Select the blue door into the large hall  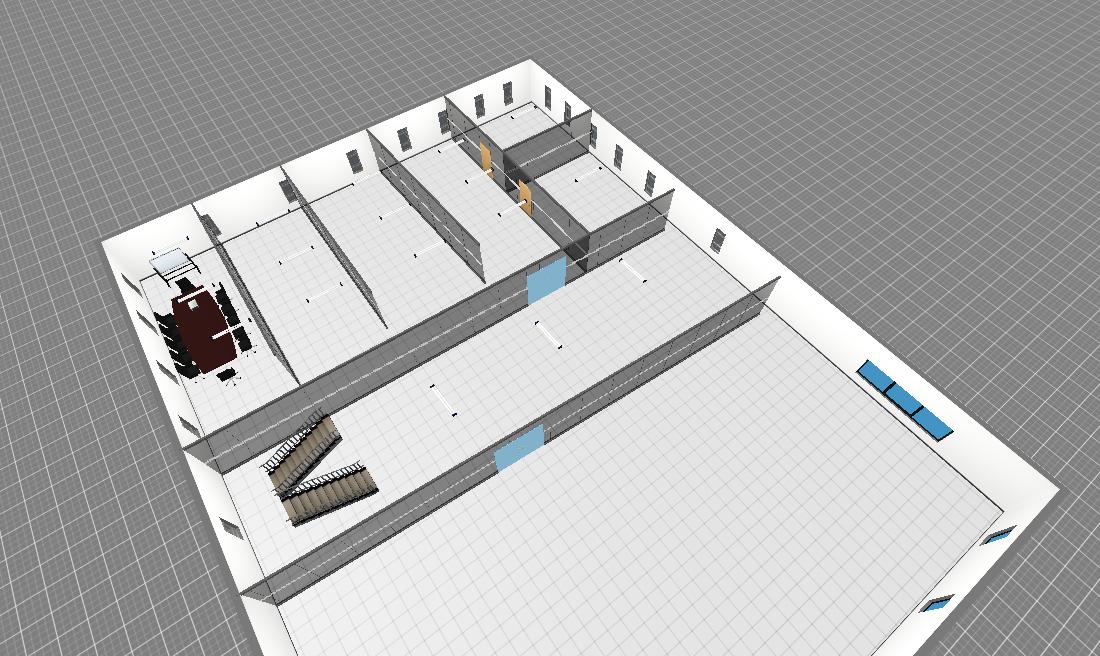pyautogui.click(x=519, y=446)
